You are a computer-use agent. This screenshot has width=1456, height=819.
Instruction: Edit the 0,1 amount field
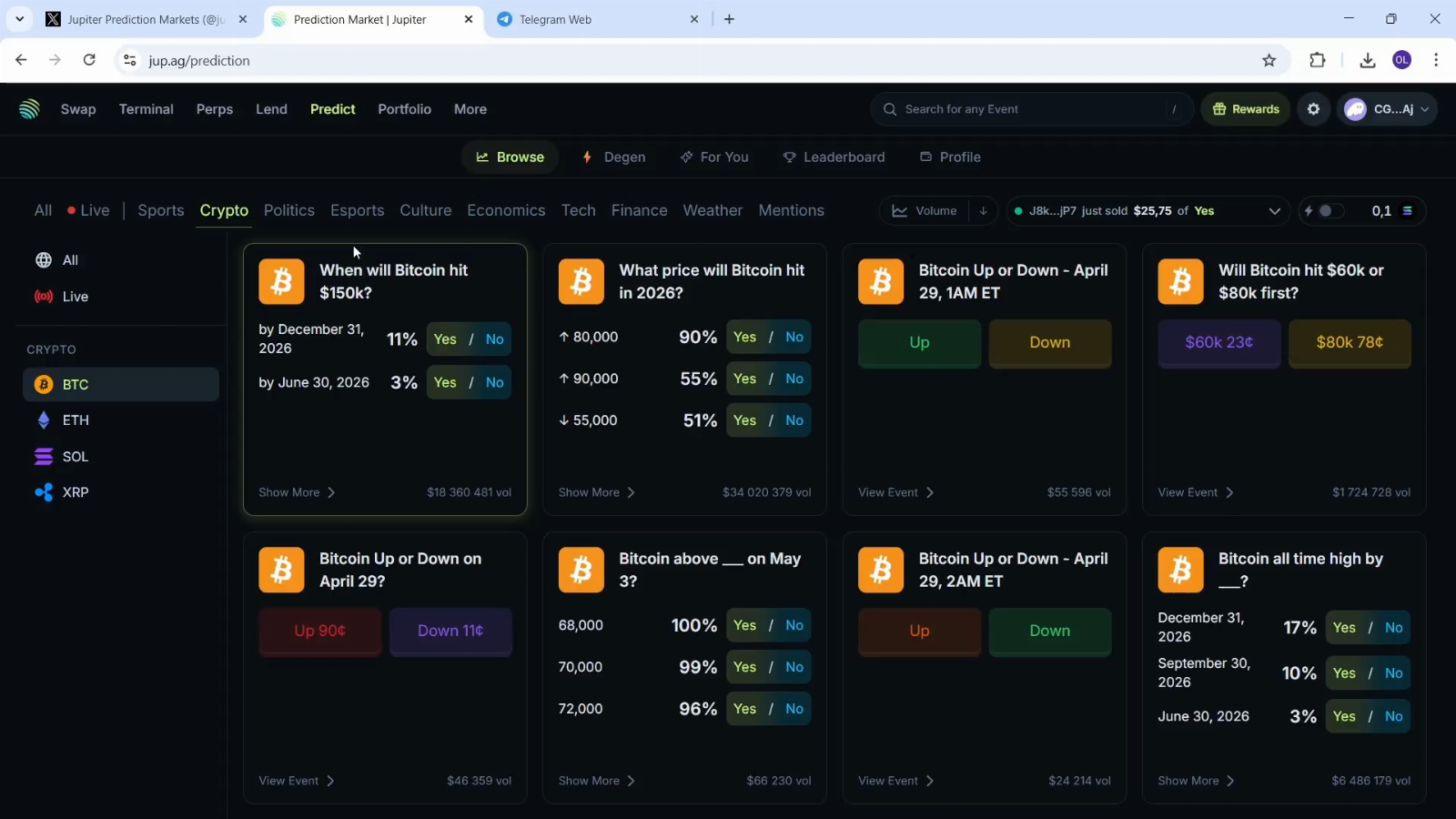(x=1381, y=211)
